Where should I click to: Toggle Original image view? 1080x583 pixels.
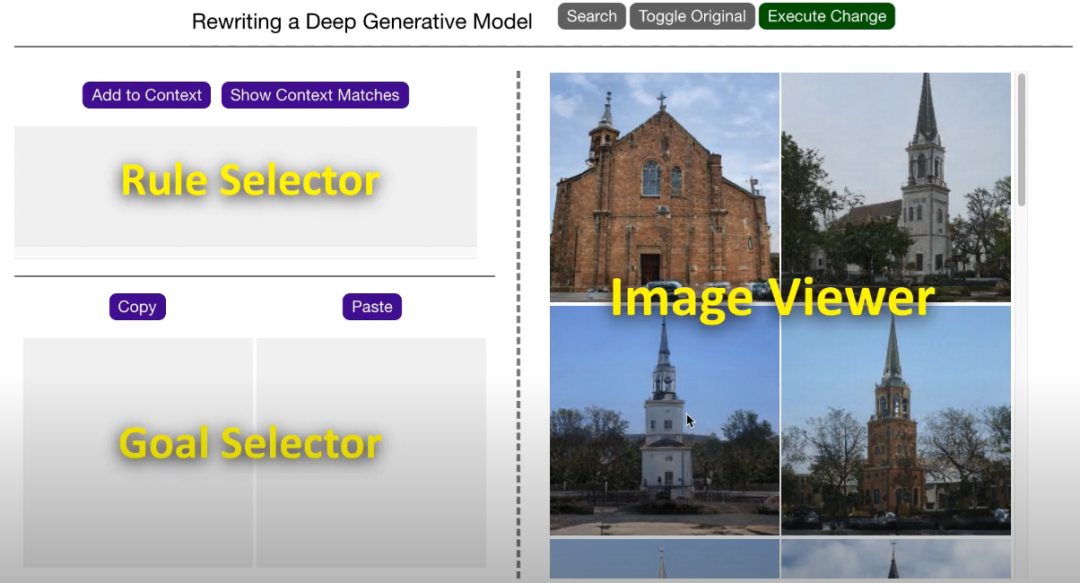pos(692,16)
